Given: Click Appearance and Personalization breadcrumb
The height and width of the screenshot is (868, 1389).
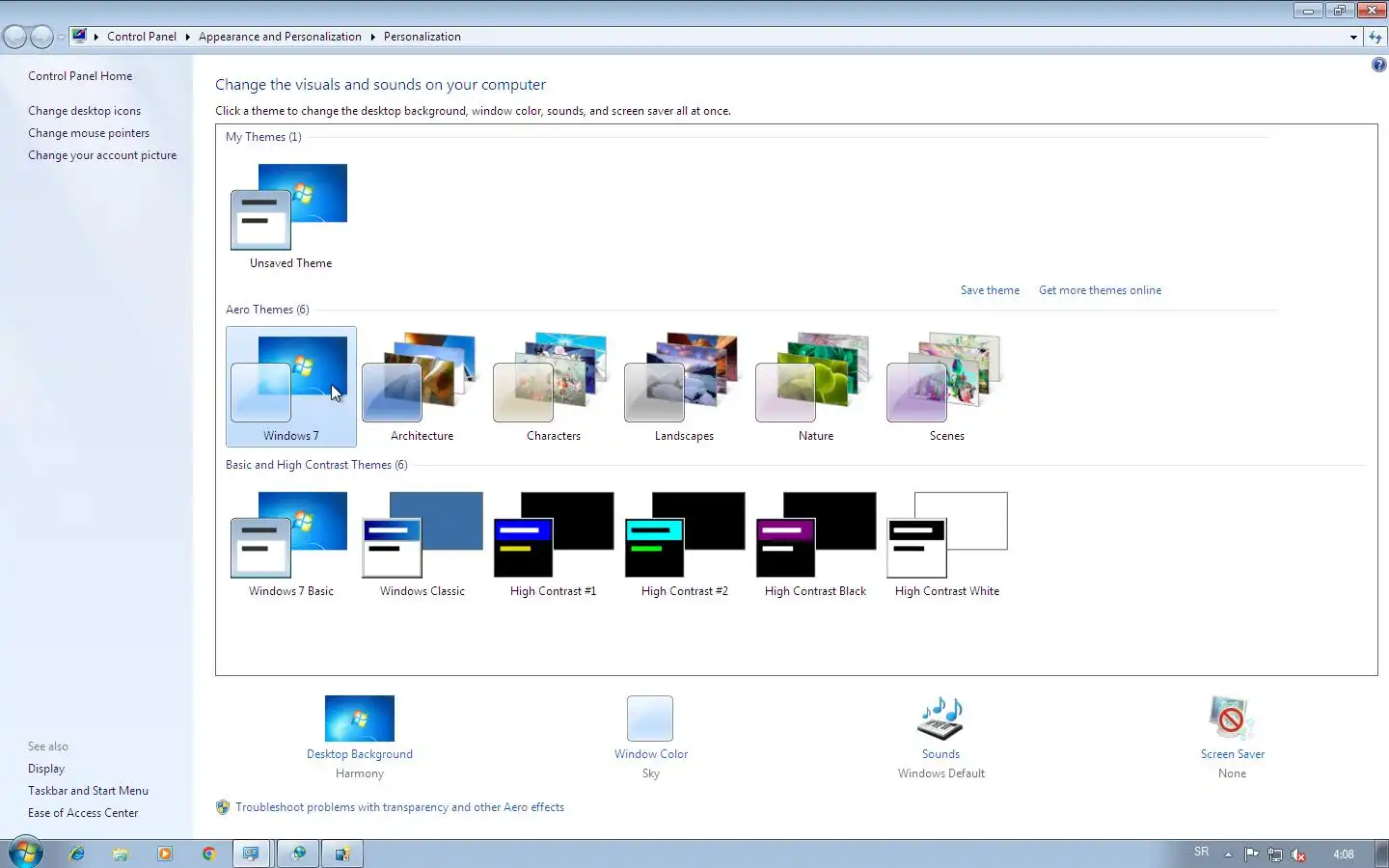Looking at the screenshot, I should (280, 37).
